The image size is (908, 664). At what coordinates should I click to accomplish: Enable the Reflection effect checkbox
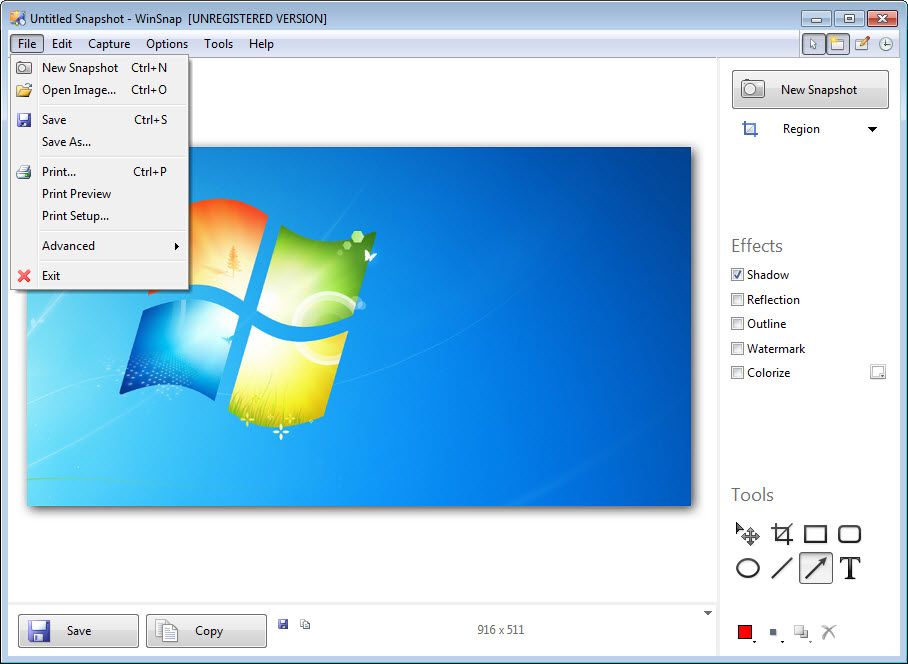737,300
